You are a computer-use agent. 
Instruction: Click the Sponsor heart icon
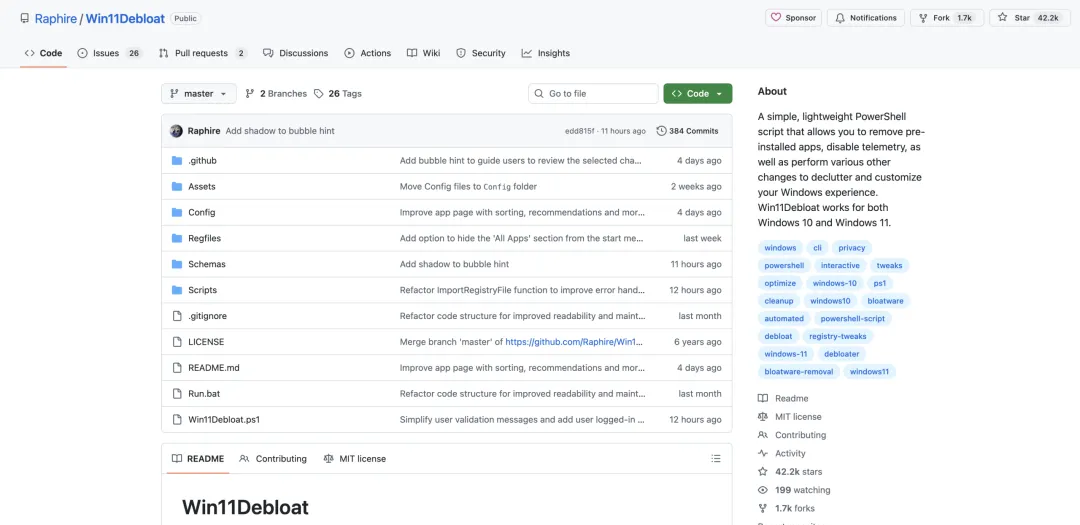776,18
